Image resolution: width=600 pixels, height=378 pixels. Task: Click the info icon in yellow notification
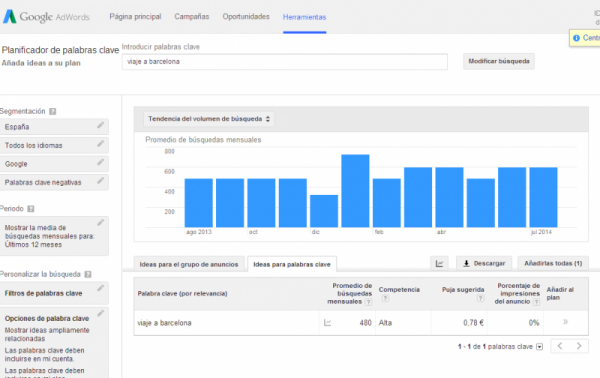point(576,38)
